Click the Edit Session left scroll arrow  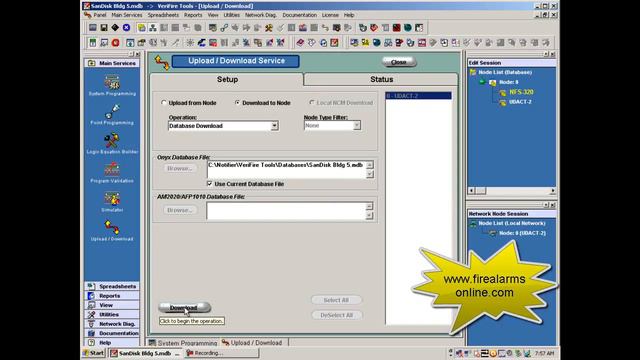pyautogui.click(x=471, y=191)
